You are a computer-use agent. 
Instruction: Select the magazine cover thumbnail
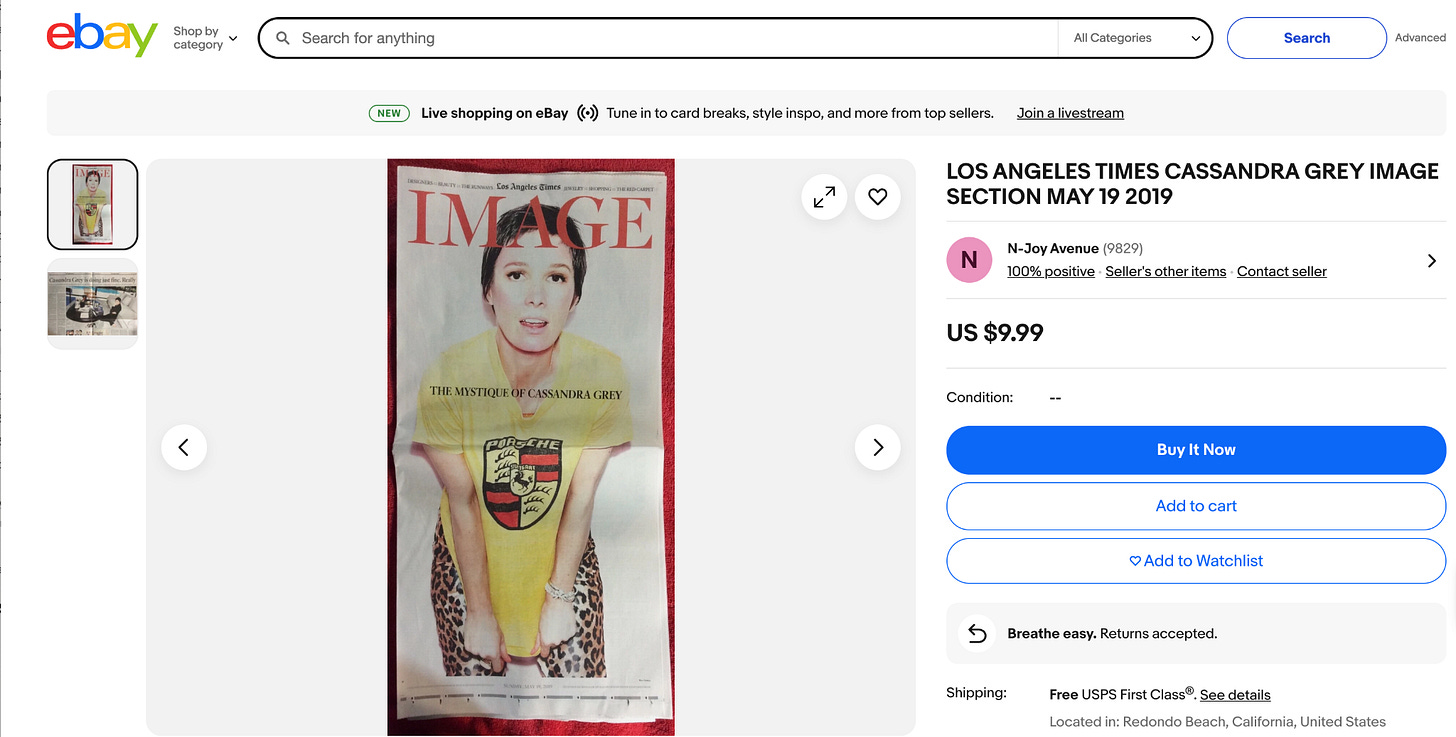tap(92, 204)
